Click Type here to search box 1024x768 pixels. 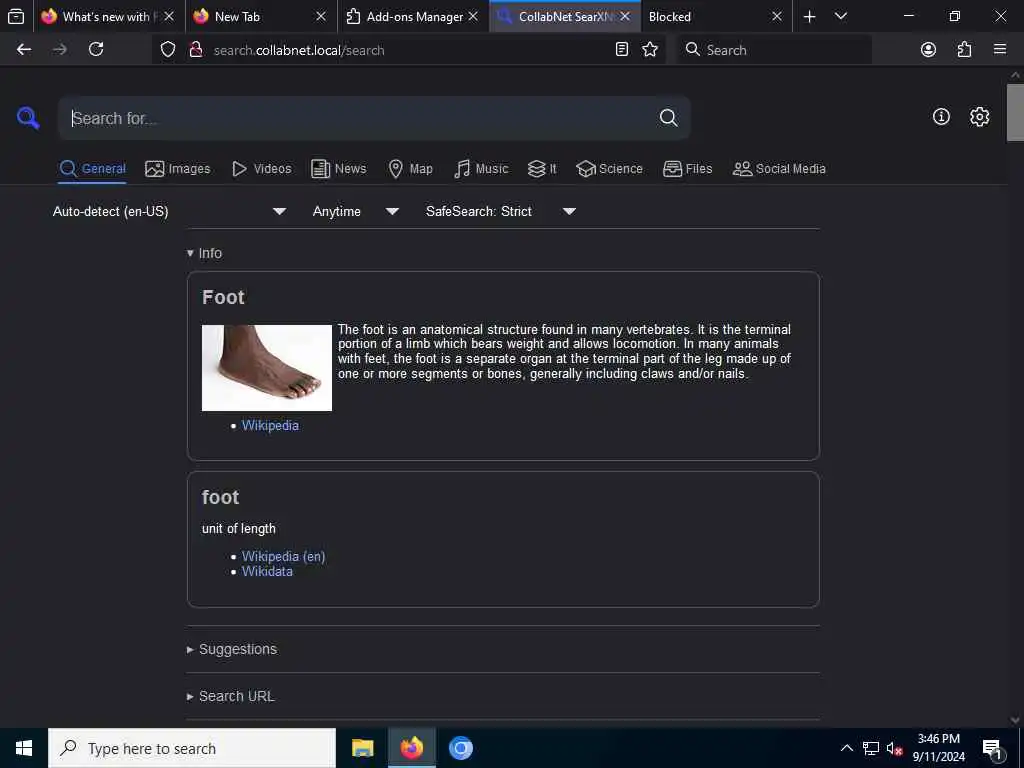pos(192,748)
